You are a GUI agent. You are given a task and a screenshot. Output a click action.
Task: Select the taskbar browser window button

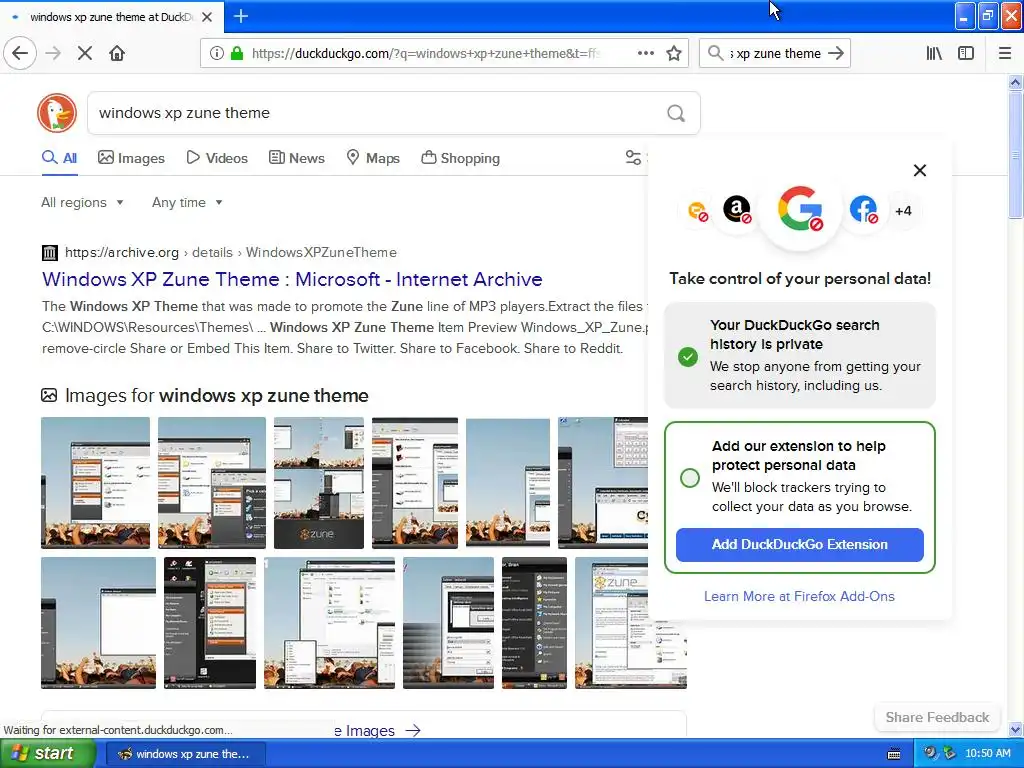tap(185, 754)
